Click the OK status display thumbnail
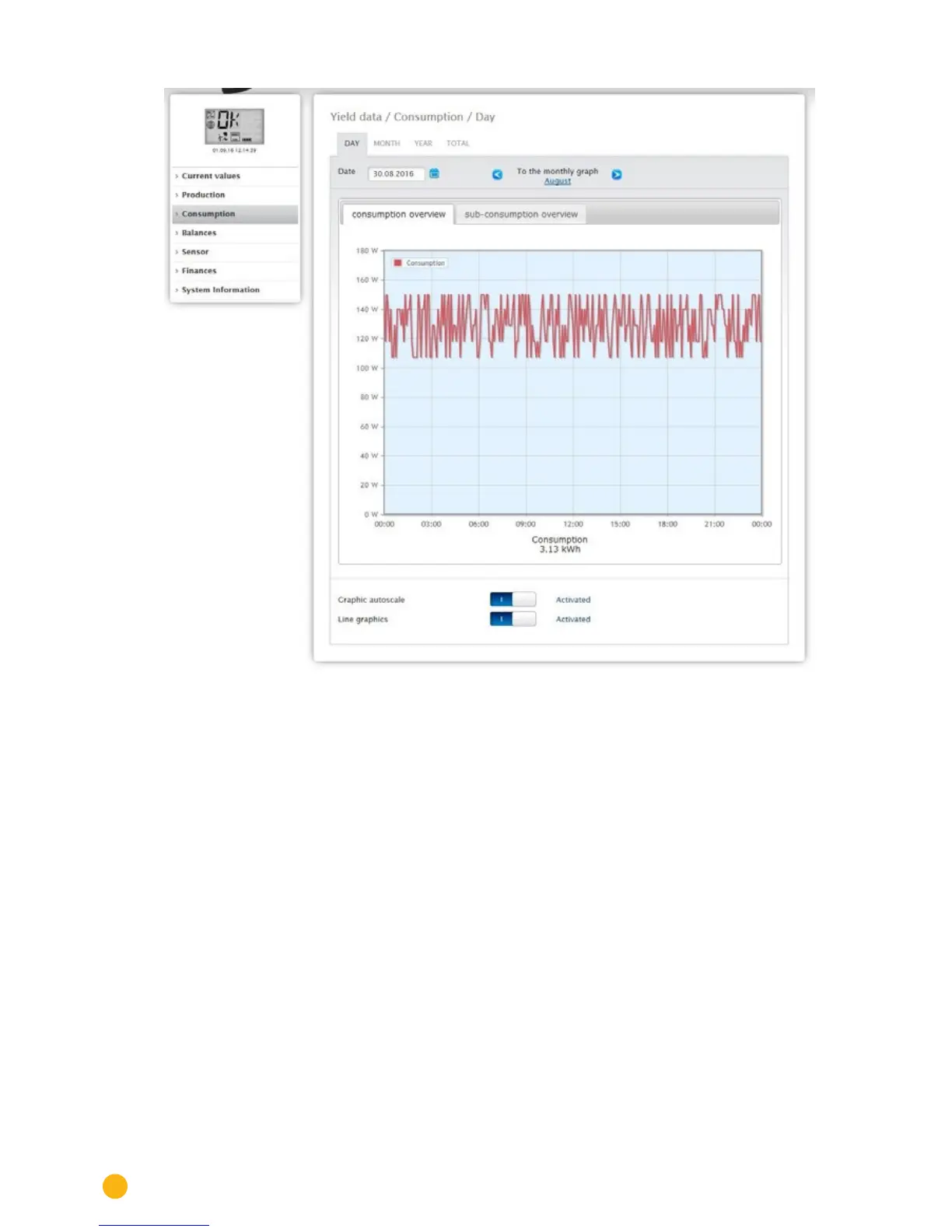The height and width of the screenshot is (1232, 952). [x=234, y=126]
